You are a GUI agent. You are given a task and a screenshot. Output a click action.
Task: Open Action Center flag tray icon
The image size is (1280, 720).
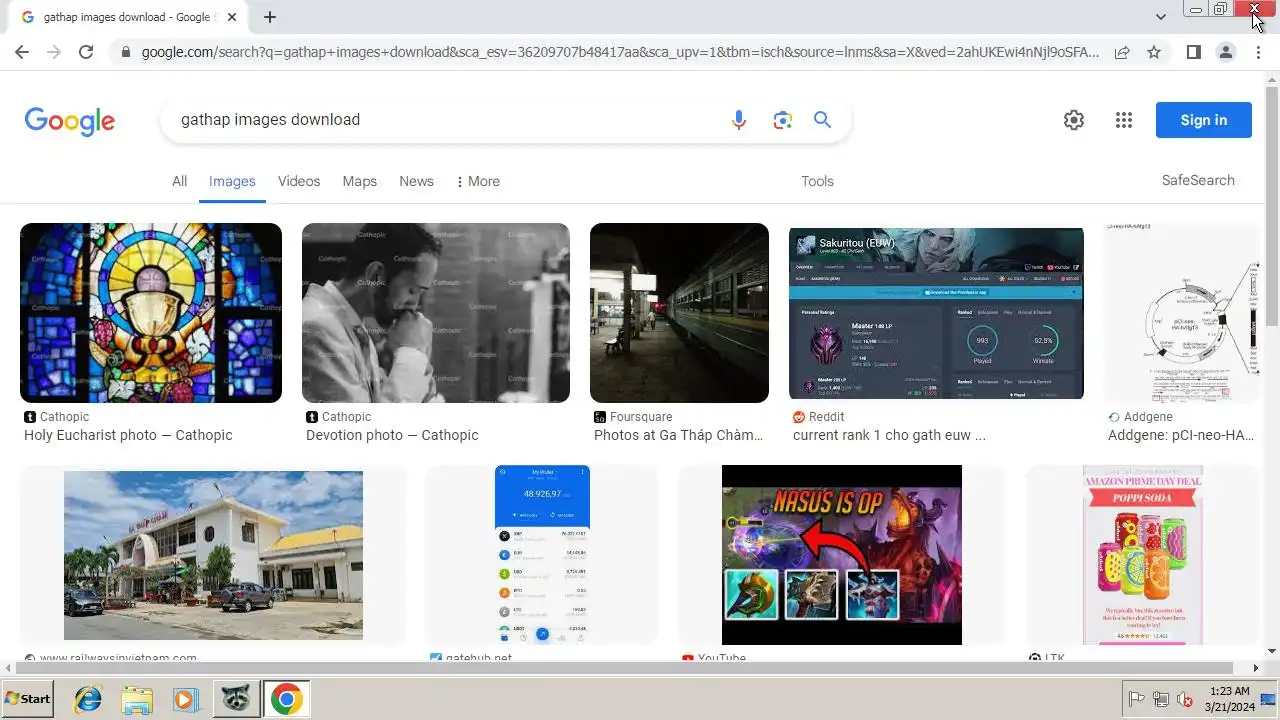tap(1137, 699)
